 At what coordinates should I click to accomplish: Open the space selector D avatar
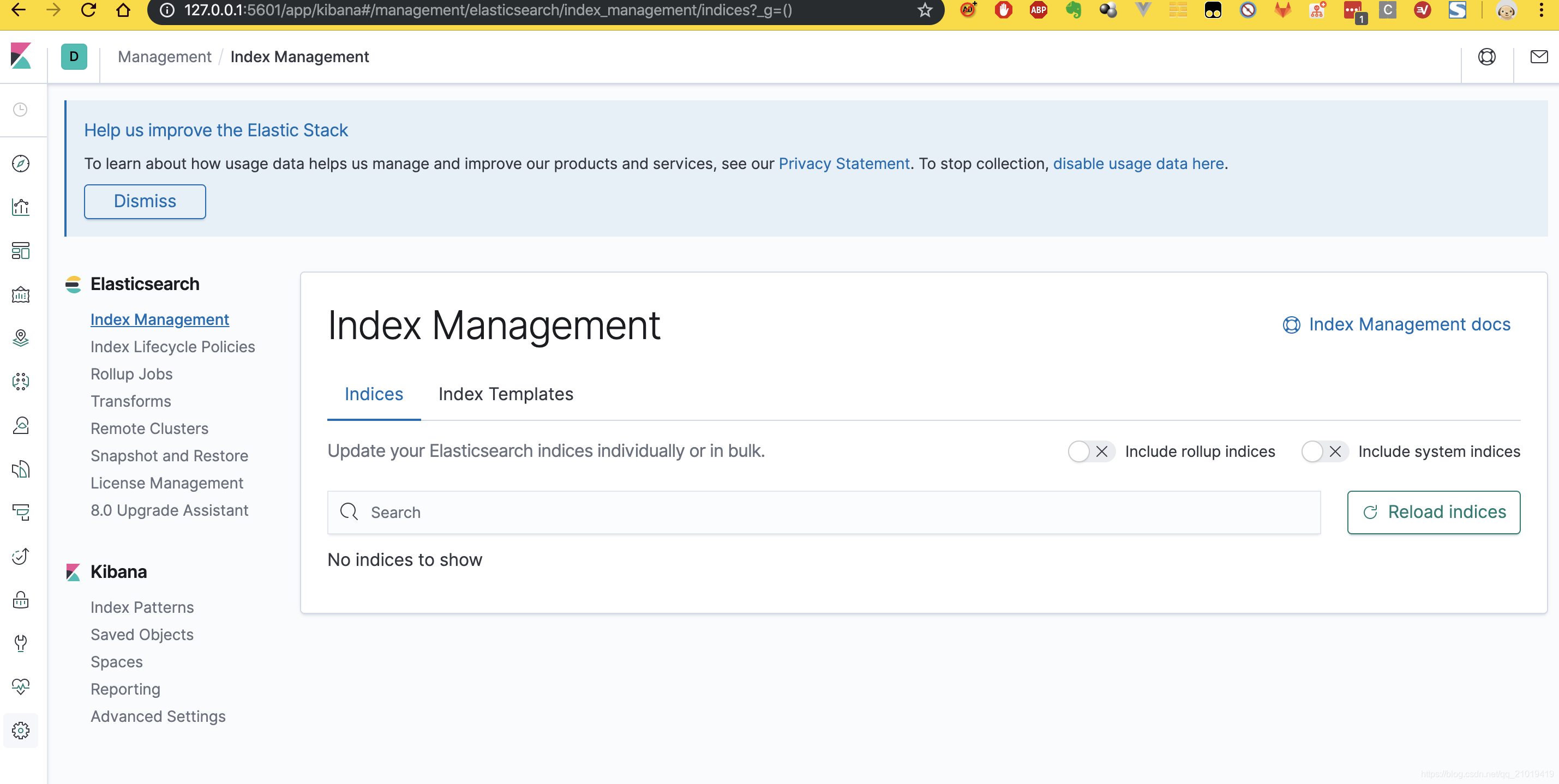pos(74,56)
